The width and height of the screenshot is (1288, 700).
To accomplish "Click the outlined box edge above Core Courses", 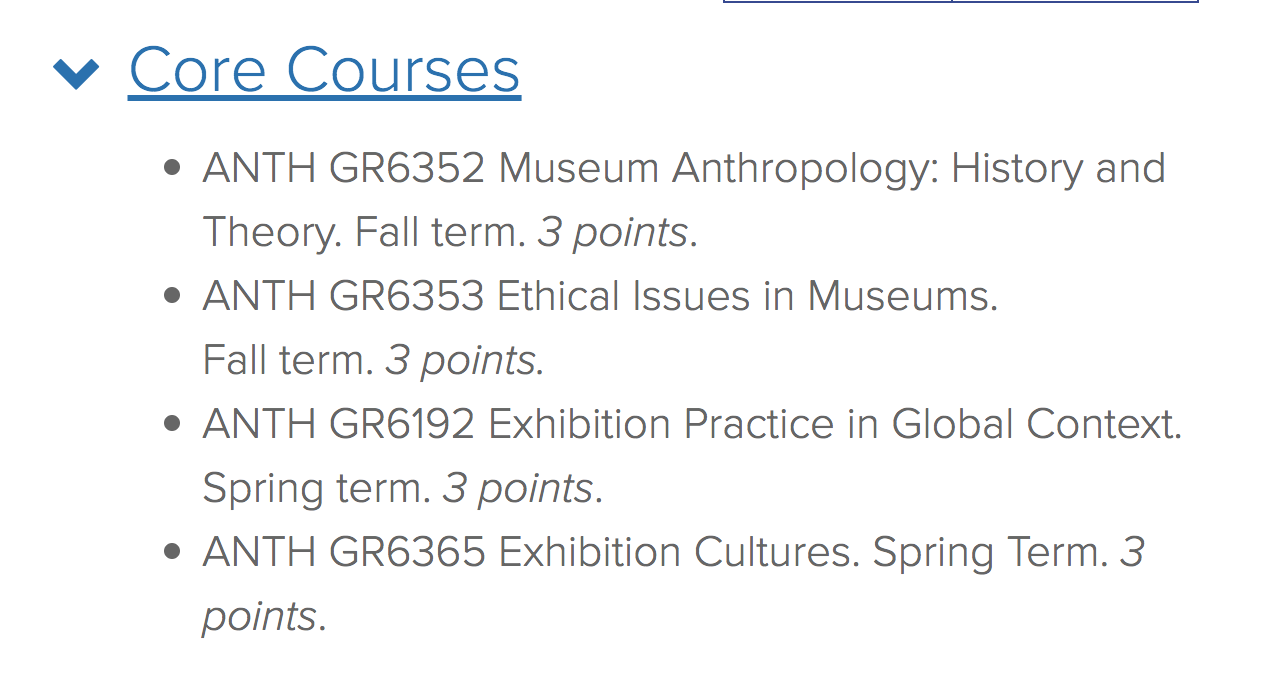I will click(x=960, y=2).
